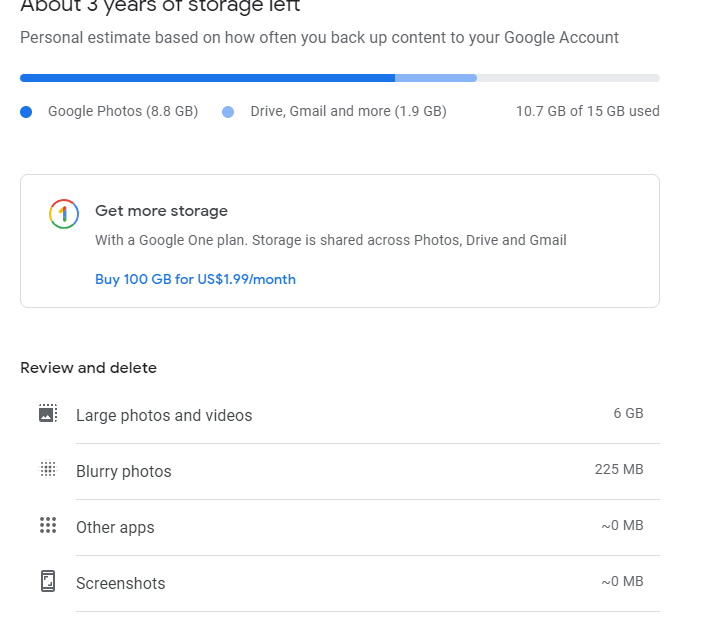Click the Blurry photos dotted icon
The image size is (728, 623).
pos(48,469)
